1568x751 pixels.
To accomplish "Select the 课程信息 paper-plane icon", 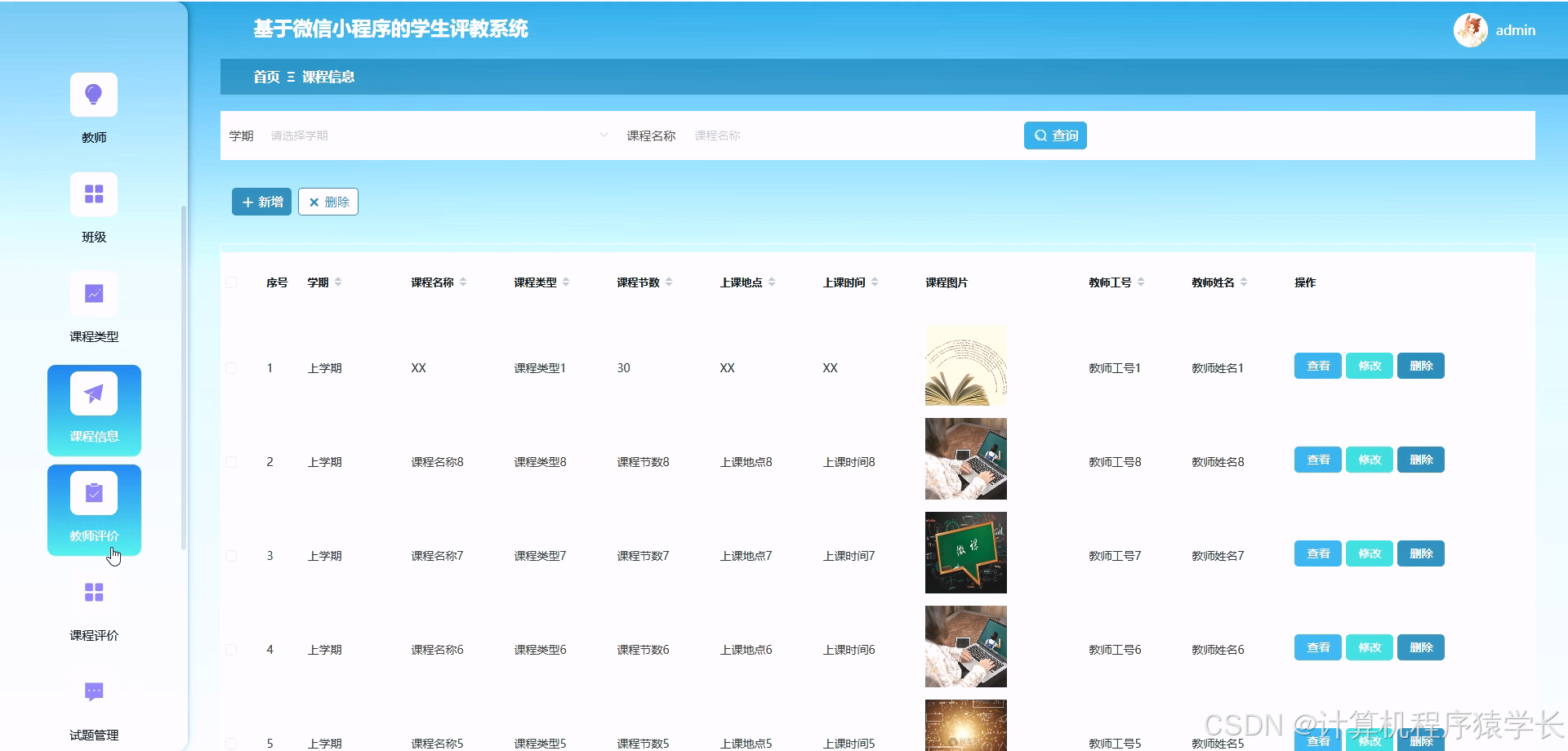I will click(x=93, y=393).
